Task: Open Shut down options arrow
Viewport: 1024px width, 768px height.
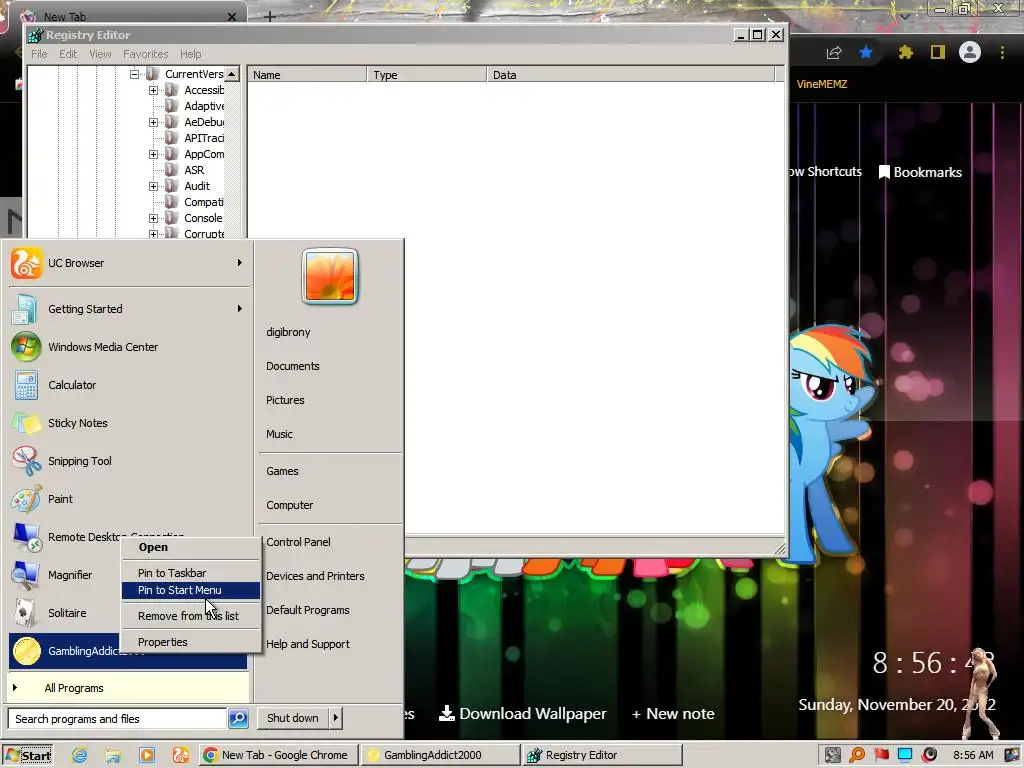Action: click(336, 718)
